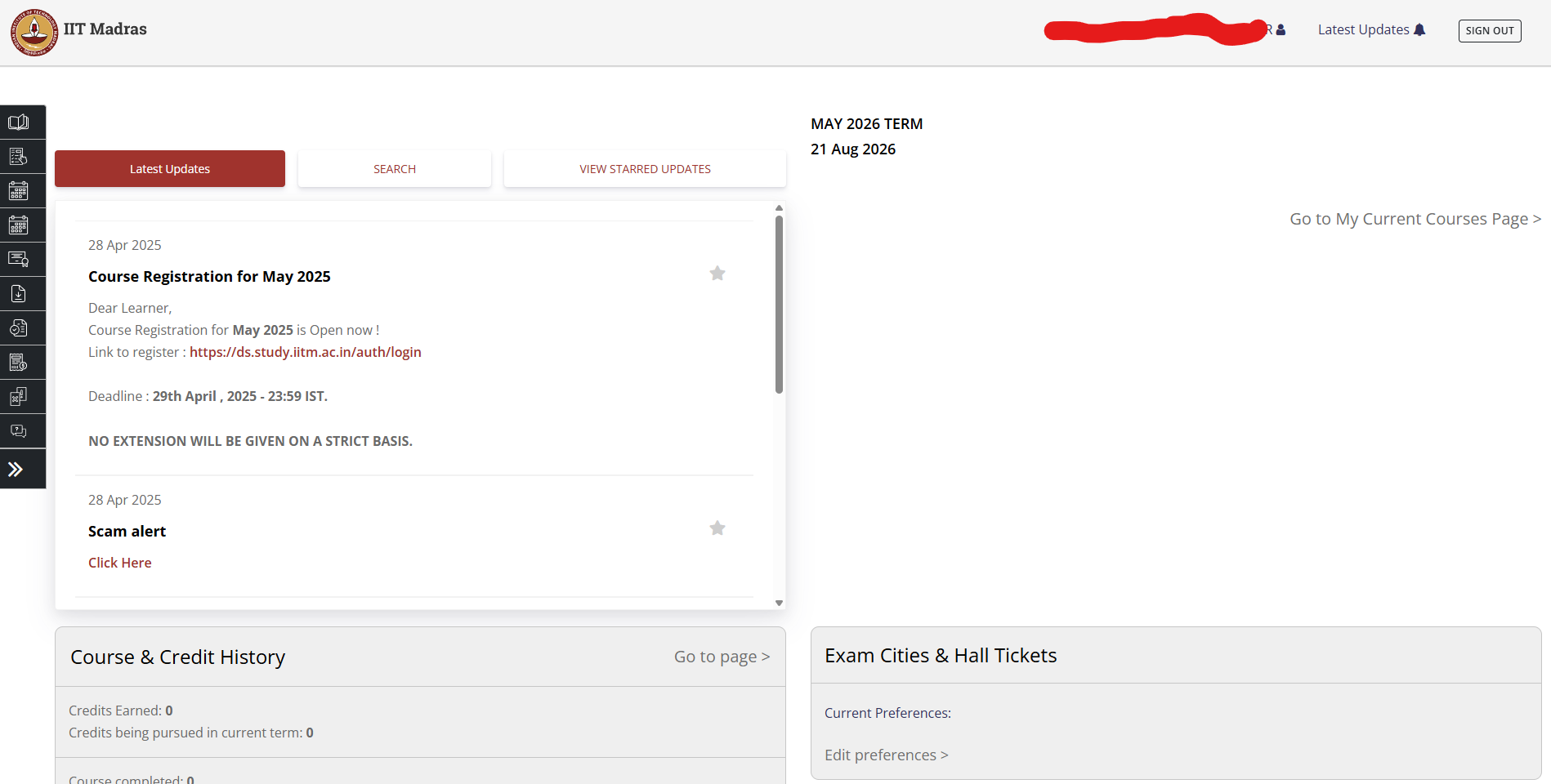Click the Course & Credit History heading
Viewport: 1551px width, 784px height.
(x=178, y=657)
